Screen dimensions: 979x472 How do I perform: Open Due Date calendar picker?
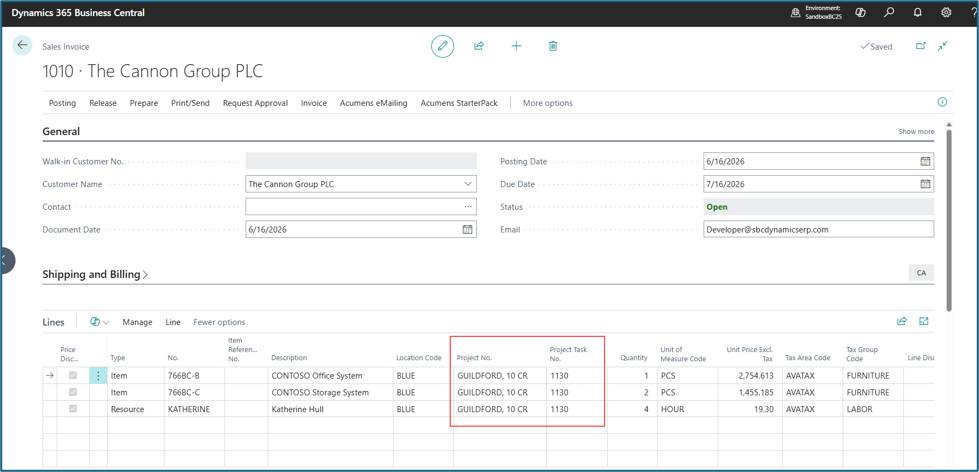[925, 184]
